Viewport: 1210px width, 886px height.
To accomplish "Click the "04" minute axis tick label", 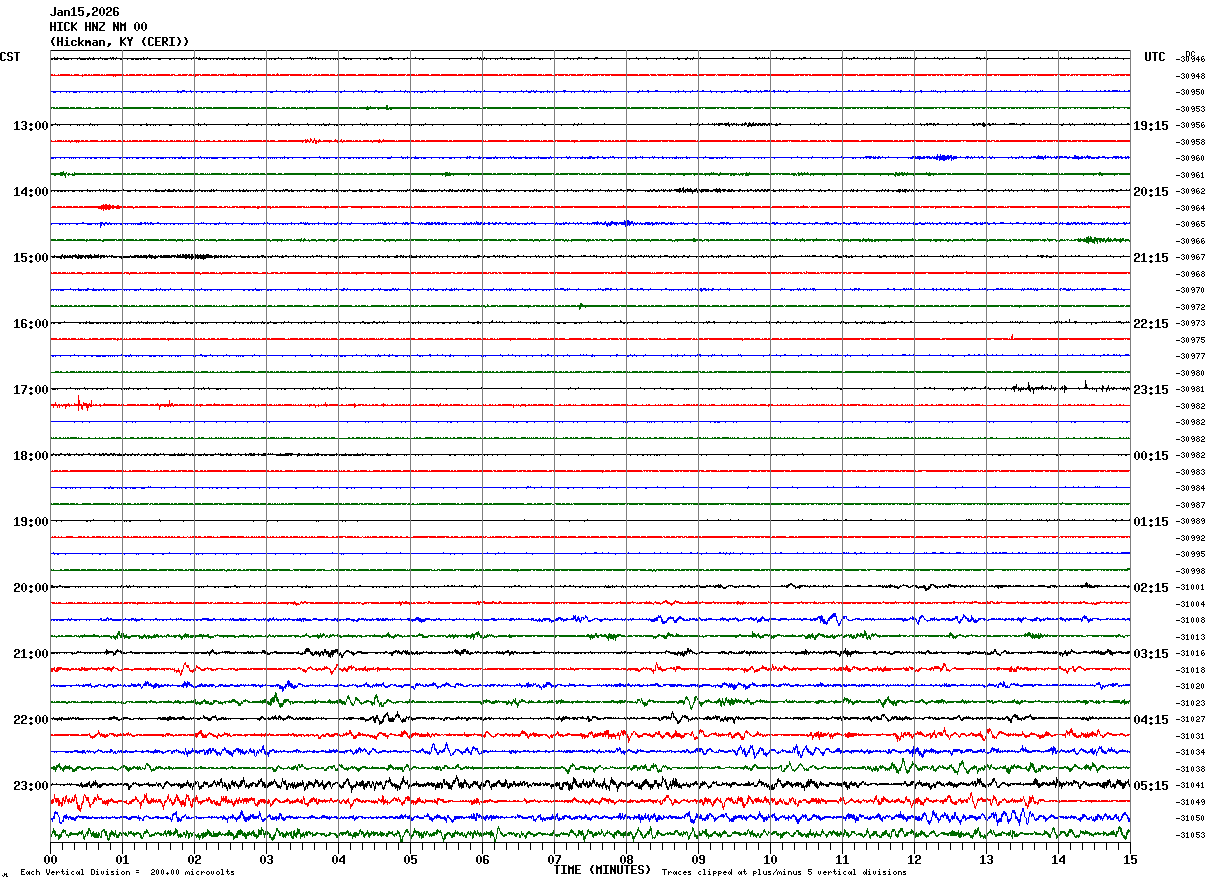I will coord(338,859).
